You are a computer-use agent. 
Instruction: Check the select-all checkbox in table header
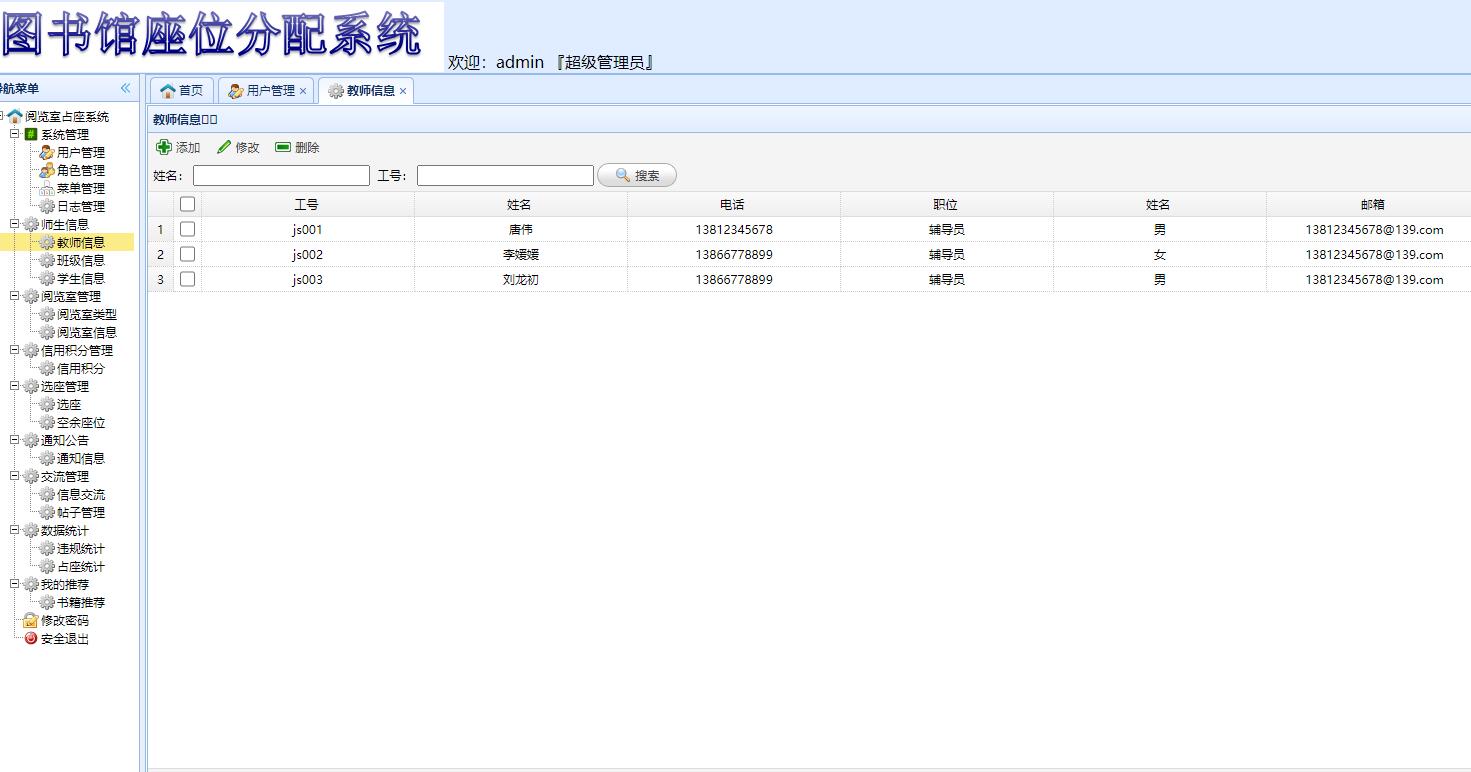187,203
